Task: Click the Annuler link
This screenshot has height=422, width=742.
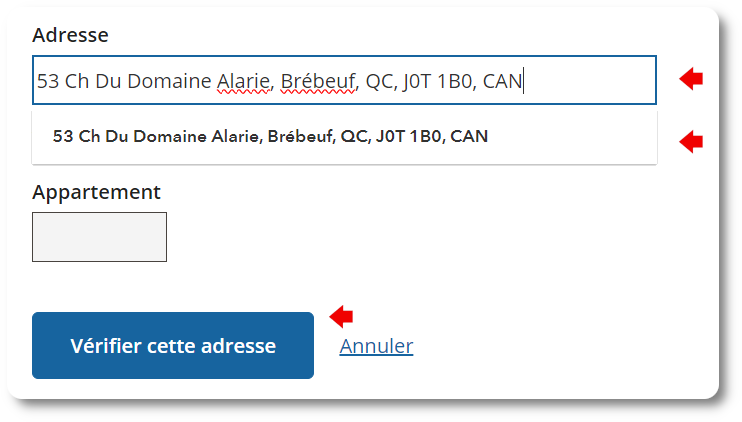Action: tap(376, 346)
